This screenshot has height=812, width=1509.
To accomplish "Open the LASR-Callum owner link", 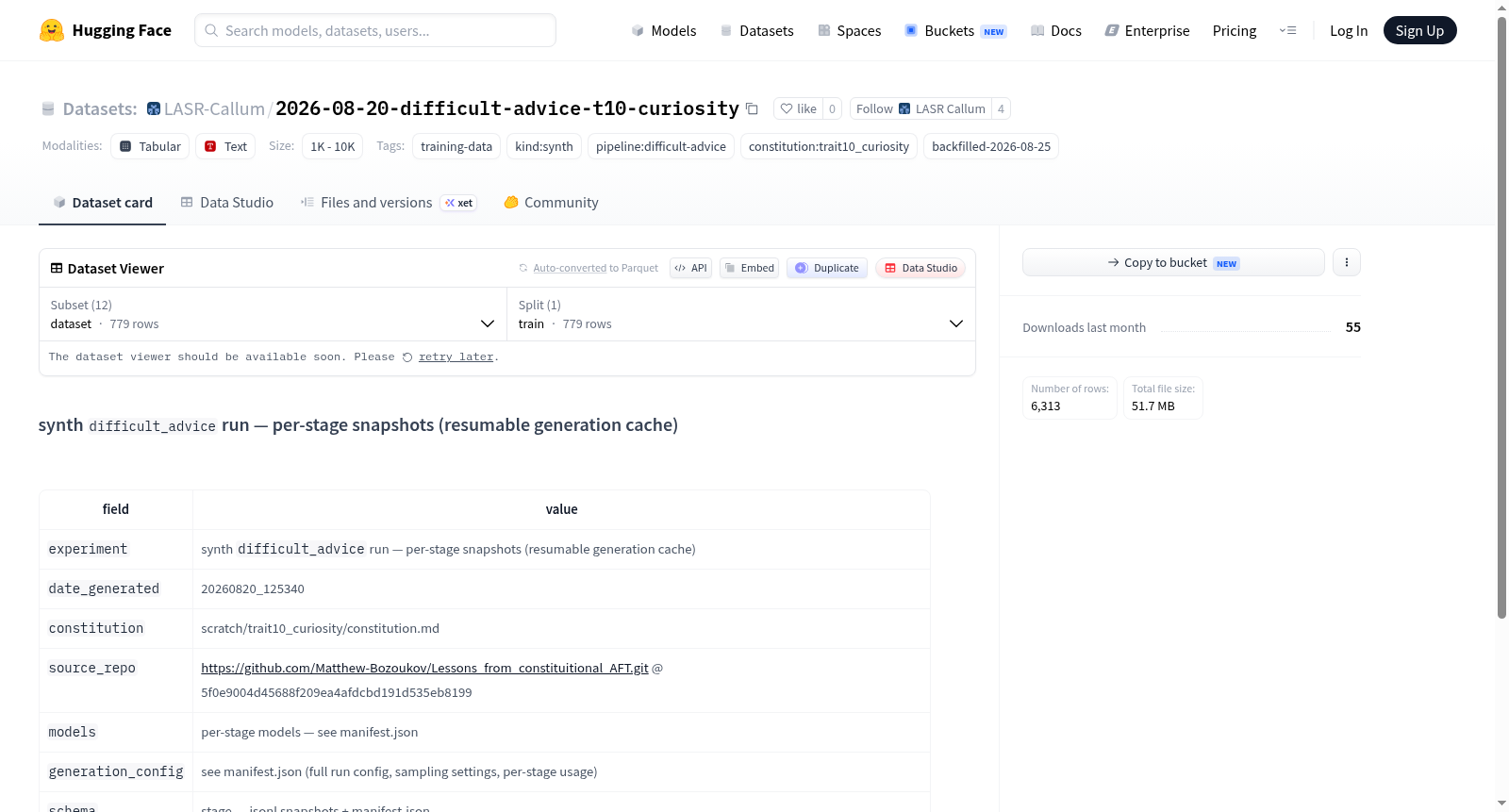I will (x=214, y=108).
